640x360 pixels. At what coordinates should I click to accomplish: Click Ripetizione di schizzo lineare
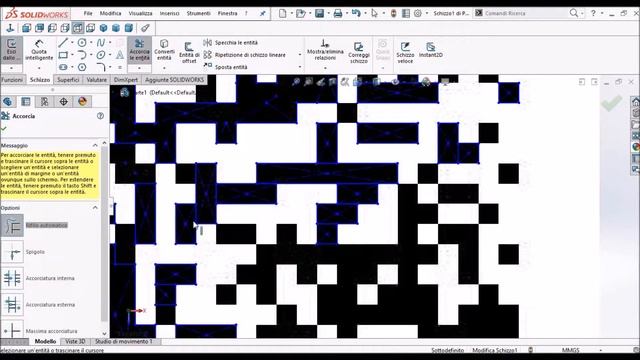click(245, 55)
